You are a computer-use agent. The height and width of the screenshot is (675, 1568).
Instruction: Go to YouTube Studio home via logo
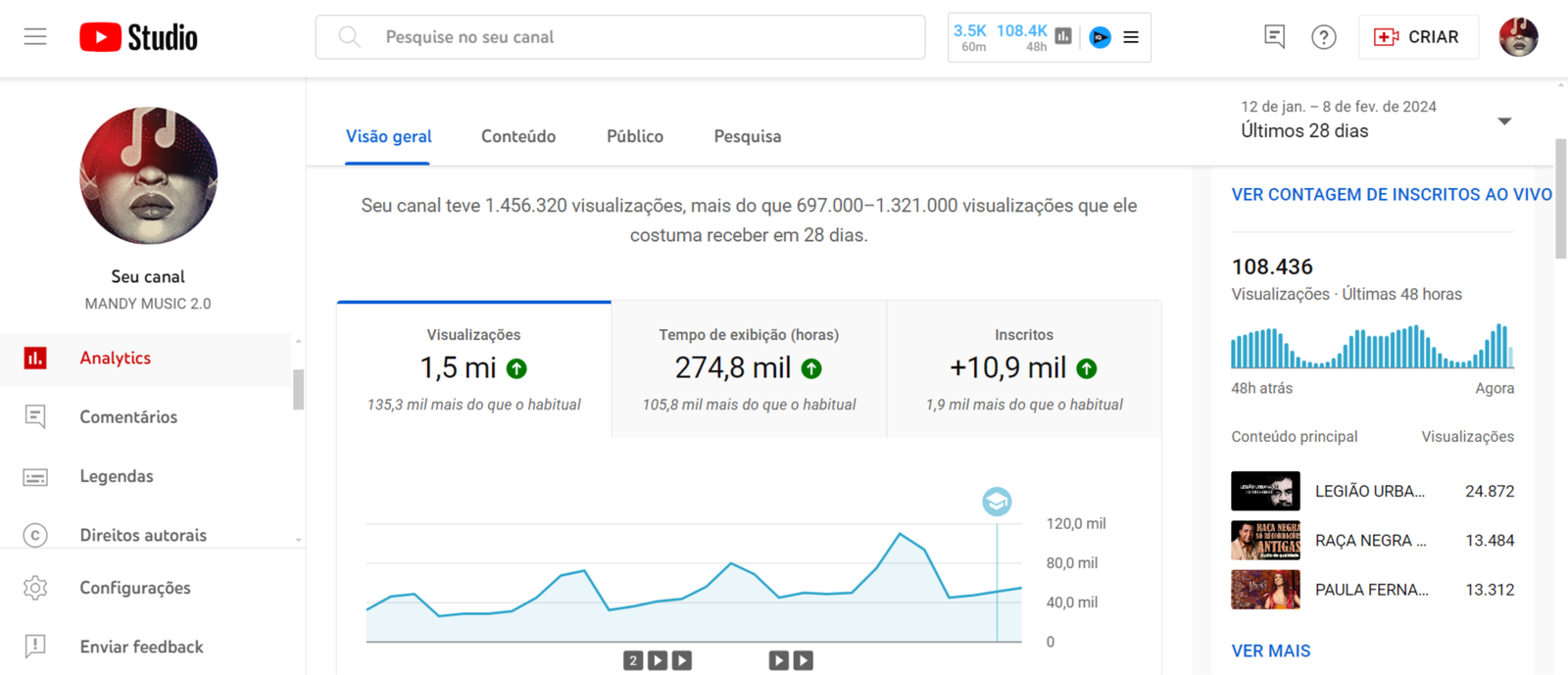138,37
